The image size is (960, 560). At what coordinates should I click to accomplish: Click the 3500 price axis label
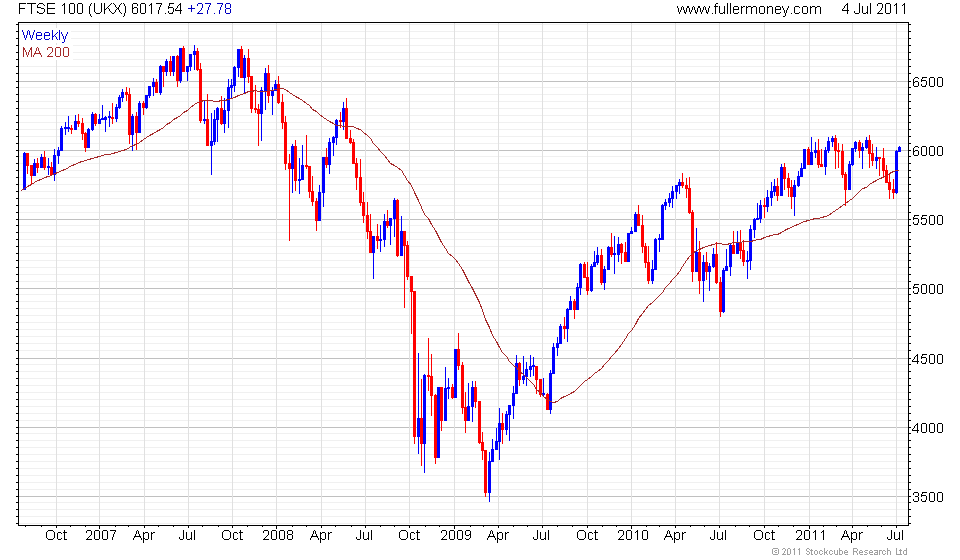click(x=928, y=498)
